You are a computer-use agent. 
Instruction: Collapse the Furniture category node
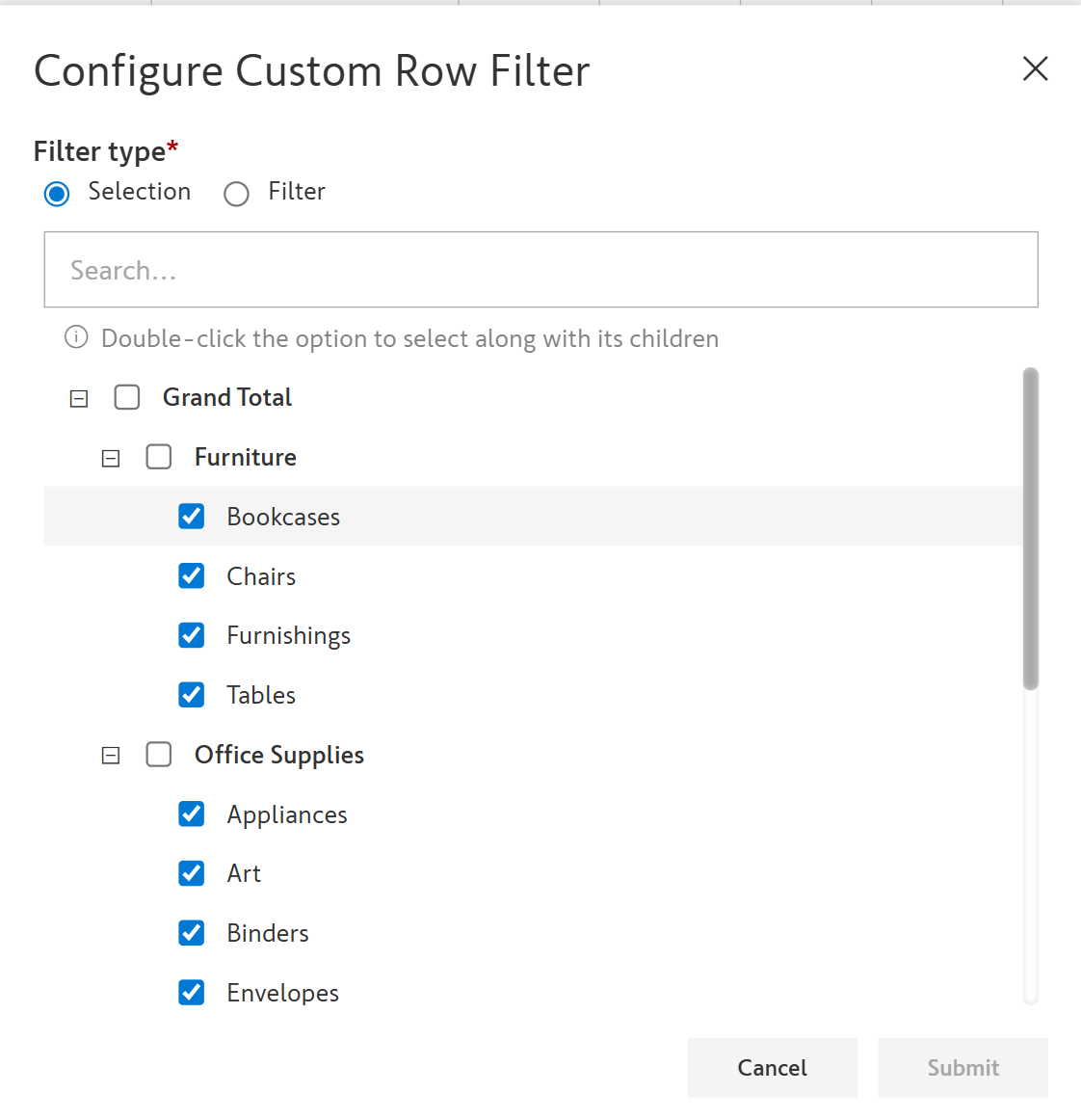click(111, 458)
